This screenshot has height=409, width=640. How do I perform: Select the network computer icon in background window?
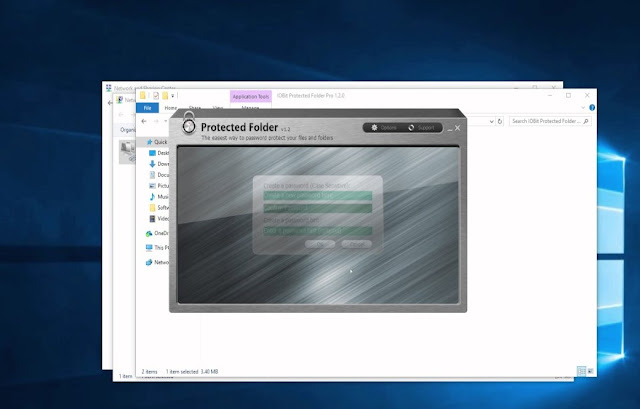pyautogui.click(x=127, y=152)
